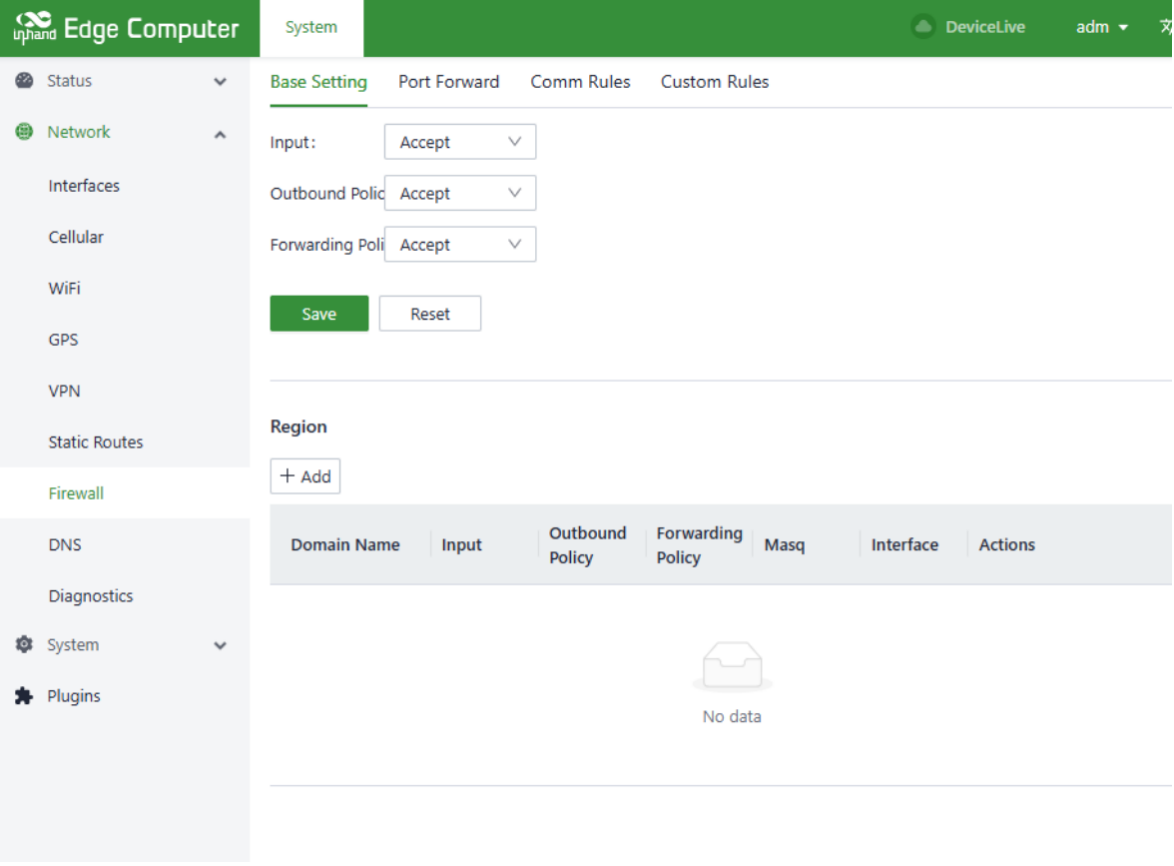
Task: Go to the Diagnostics page
Action: [x=91, y=596]
